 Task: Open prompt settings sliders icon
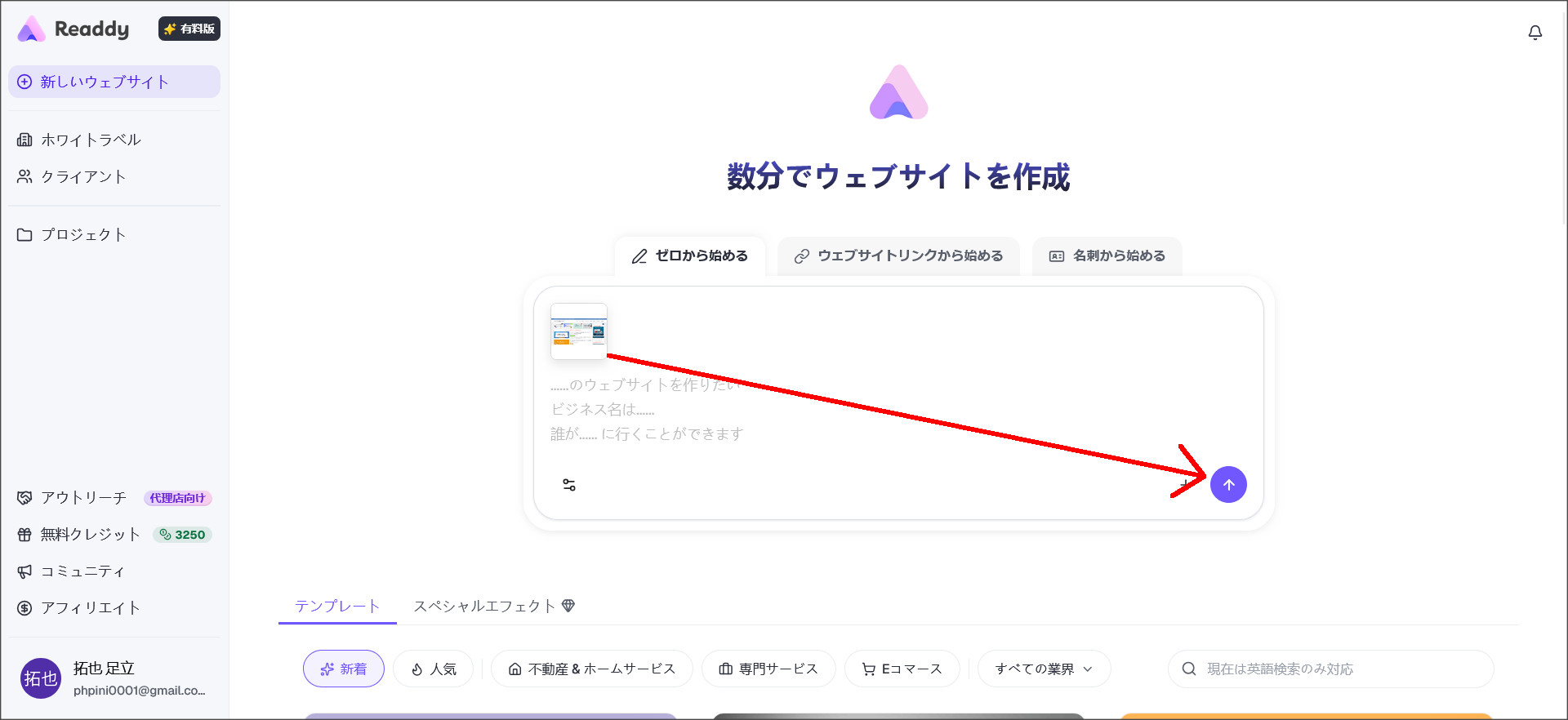pos(569,485)
